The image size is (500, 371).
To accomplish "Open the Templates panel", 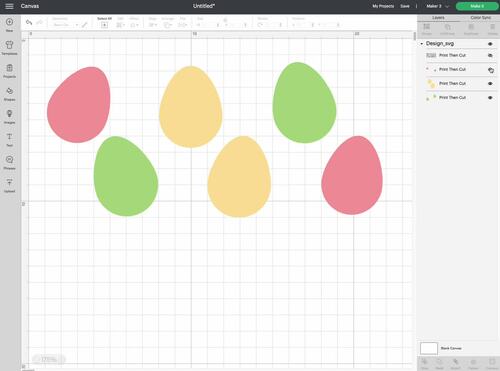I will (9, 45).
